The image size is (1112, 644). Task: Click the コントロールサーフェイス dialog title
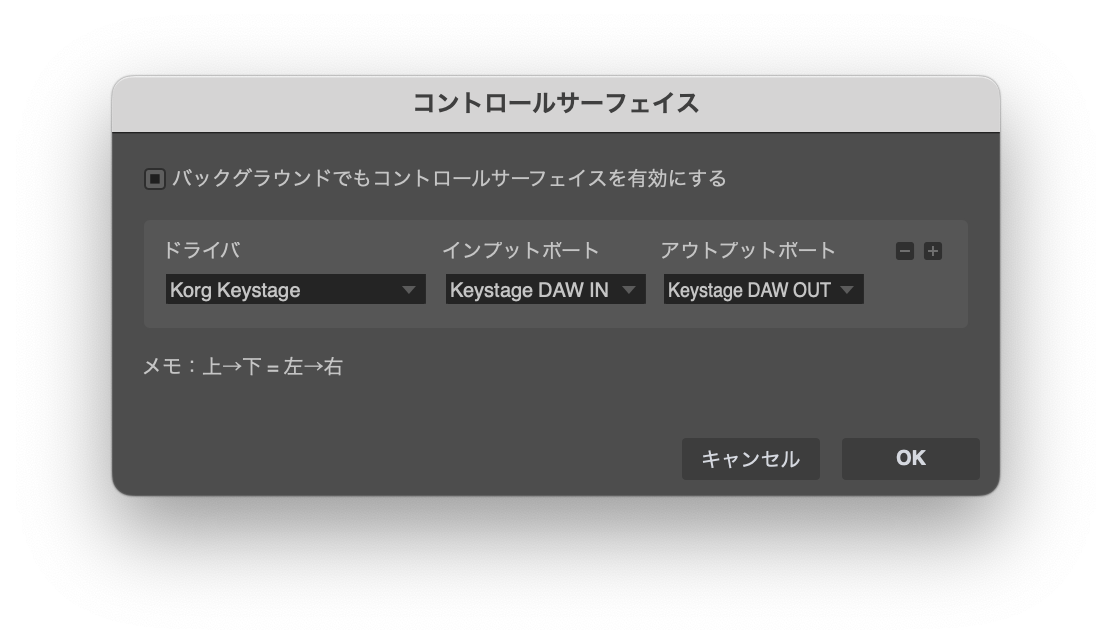[x=556, y=104]
